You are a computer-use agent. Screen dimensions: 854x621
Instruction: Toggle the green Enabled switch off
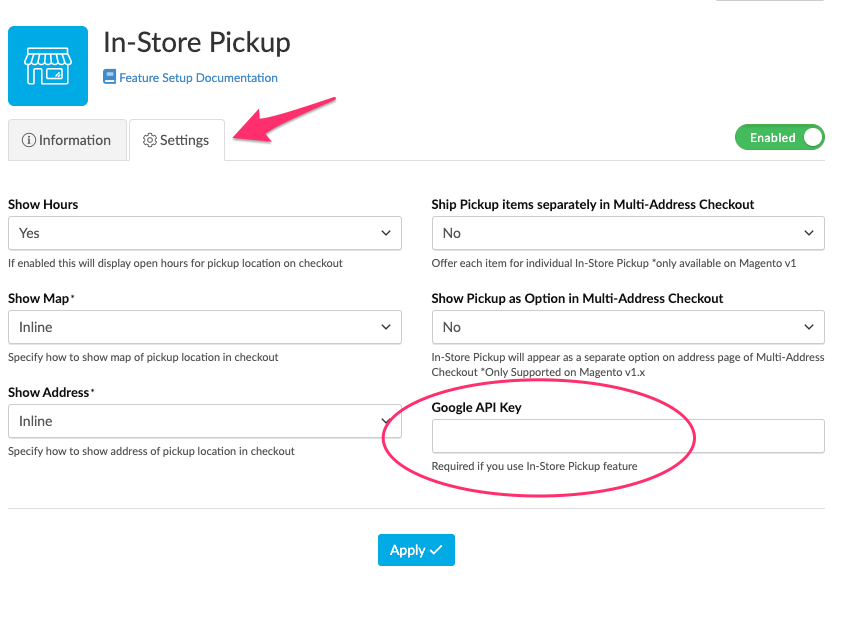(780, 138)
